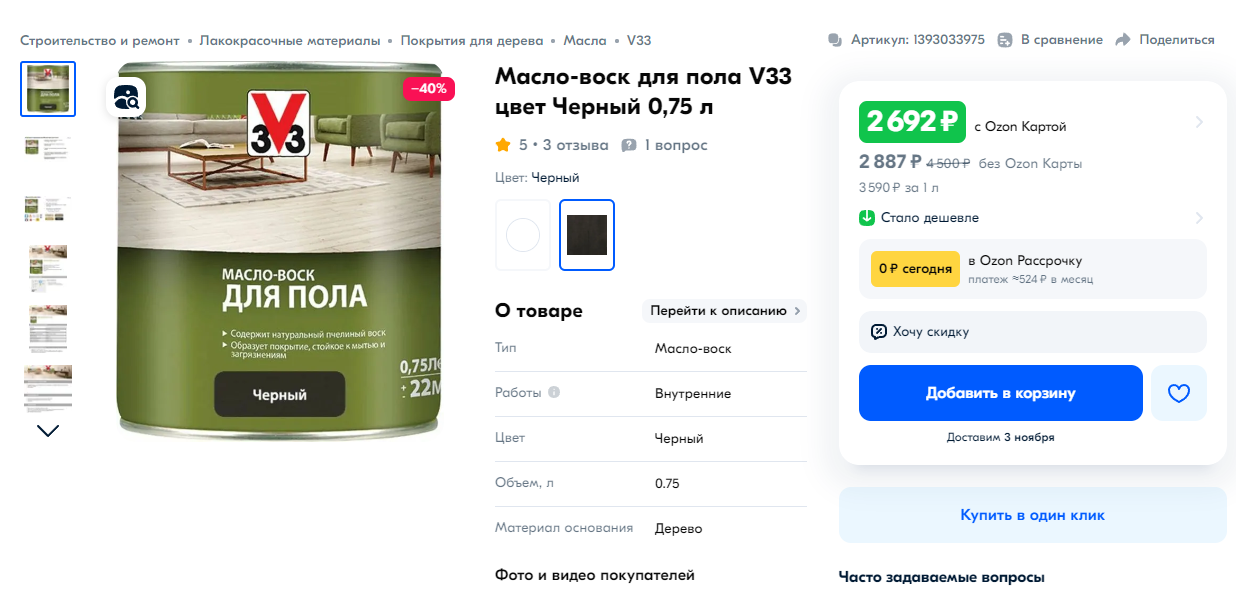Image resolution: width=1236 pixels, height=591 pixels.
Task: Open 'Перейти к описанию' link
Action: tap(724, 311)
